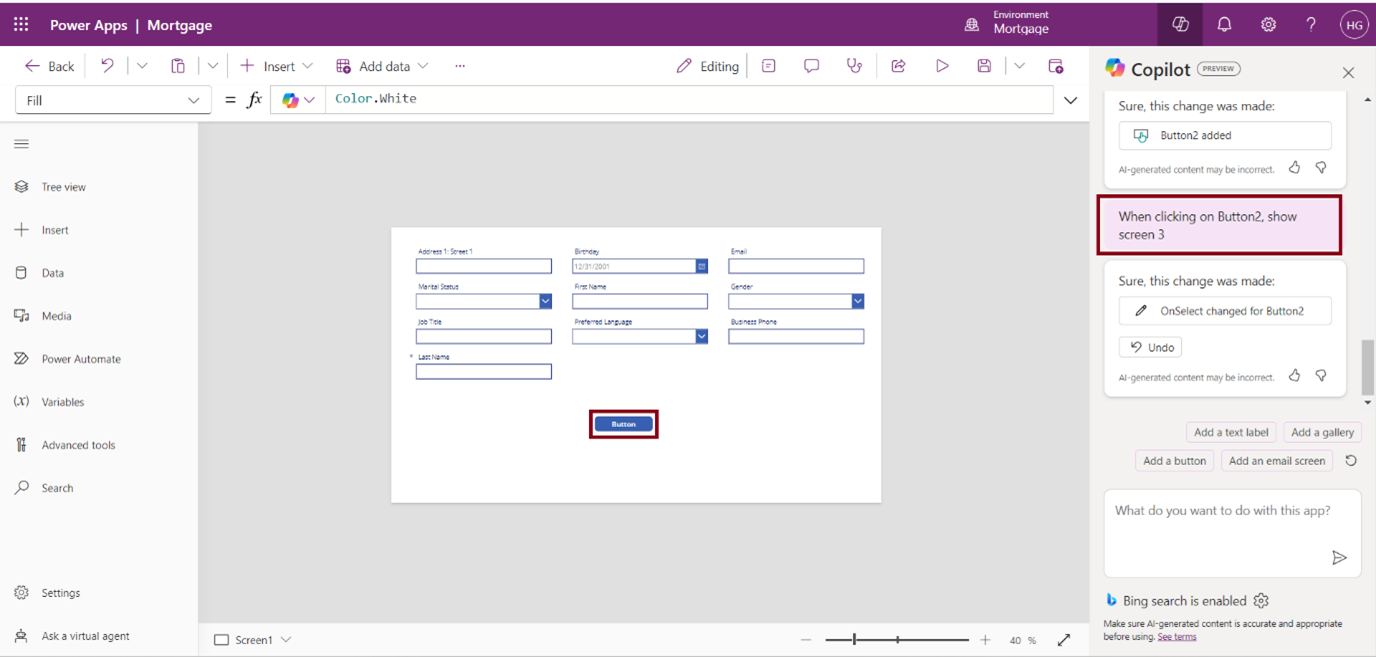Screen dimensions: 1376x657
Task: Click the Play preview icon
Action: click(x=942, y=66)
